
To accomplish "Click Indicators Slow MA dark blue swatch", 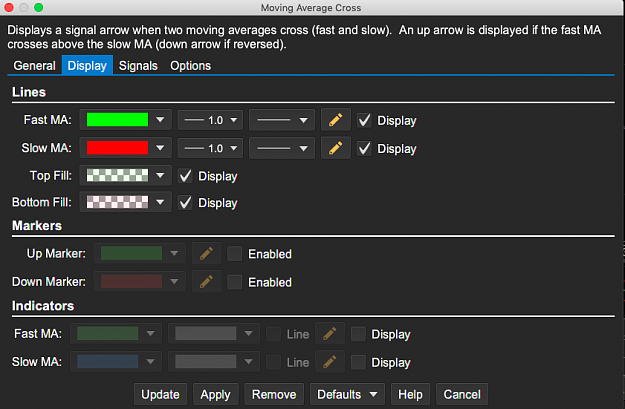I will tap(108, 362).
